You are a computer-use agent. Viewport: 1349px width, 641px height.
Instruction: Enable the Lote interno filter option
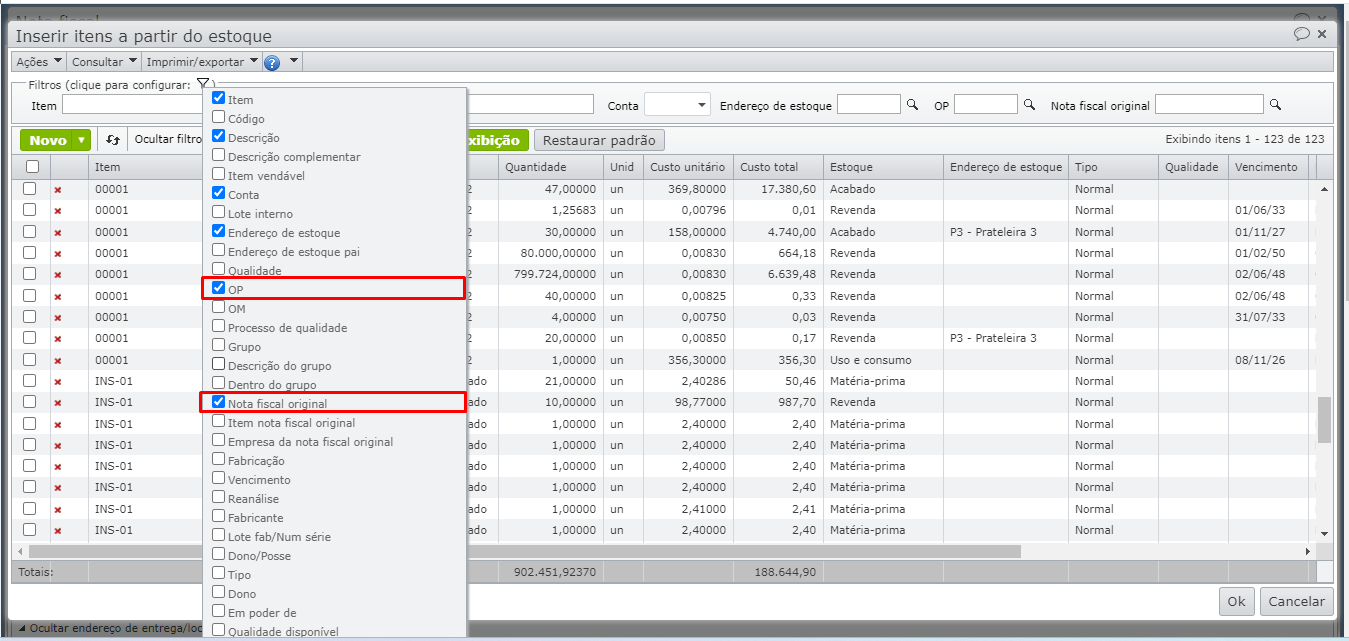point(219,213)
